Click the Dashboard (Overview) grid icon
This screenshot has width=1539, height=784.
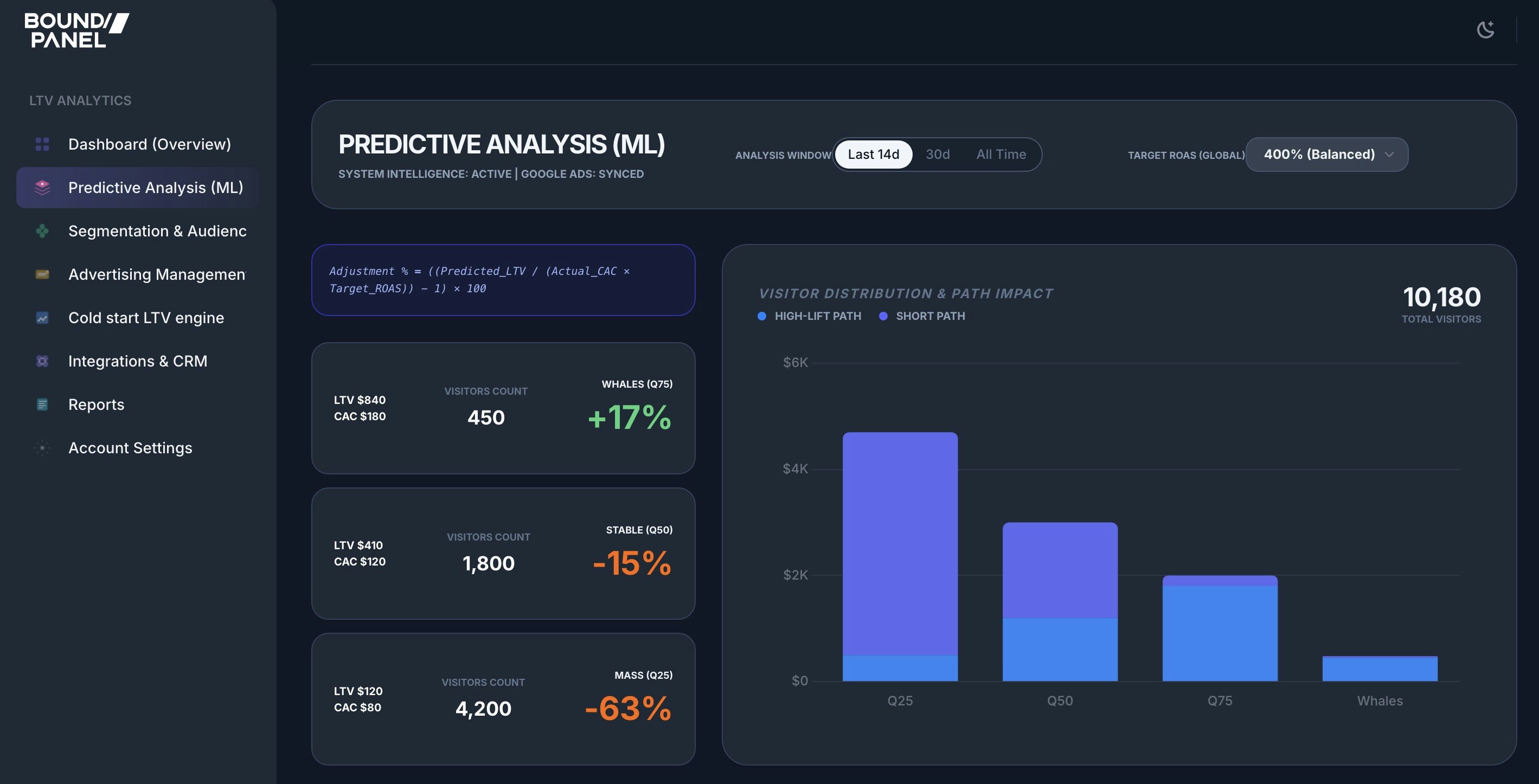(41, 144)
